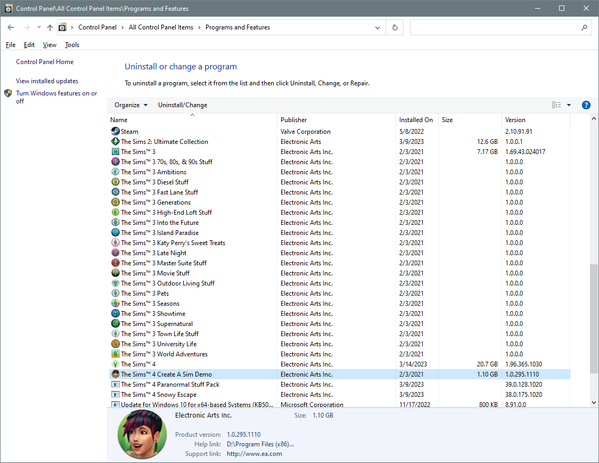
Task: Click The Sims 3 Late Night icon
Action: coord(115,253)
